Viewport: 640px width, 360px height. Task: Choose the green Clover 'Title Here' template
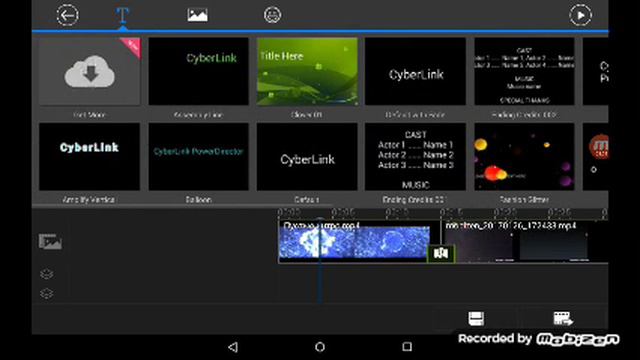click(307, 71)
